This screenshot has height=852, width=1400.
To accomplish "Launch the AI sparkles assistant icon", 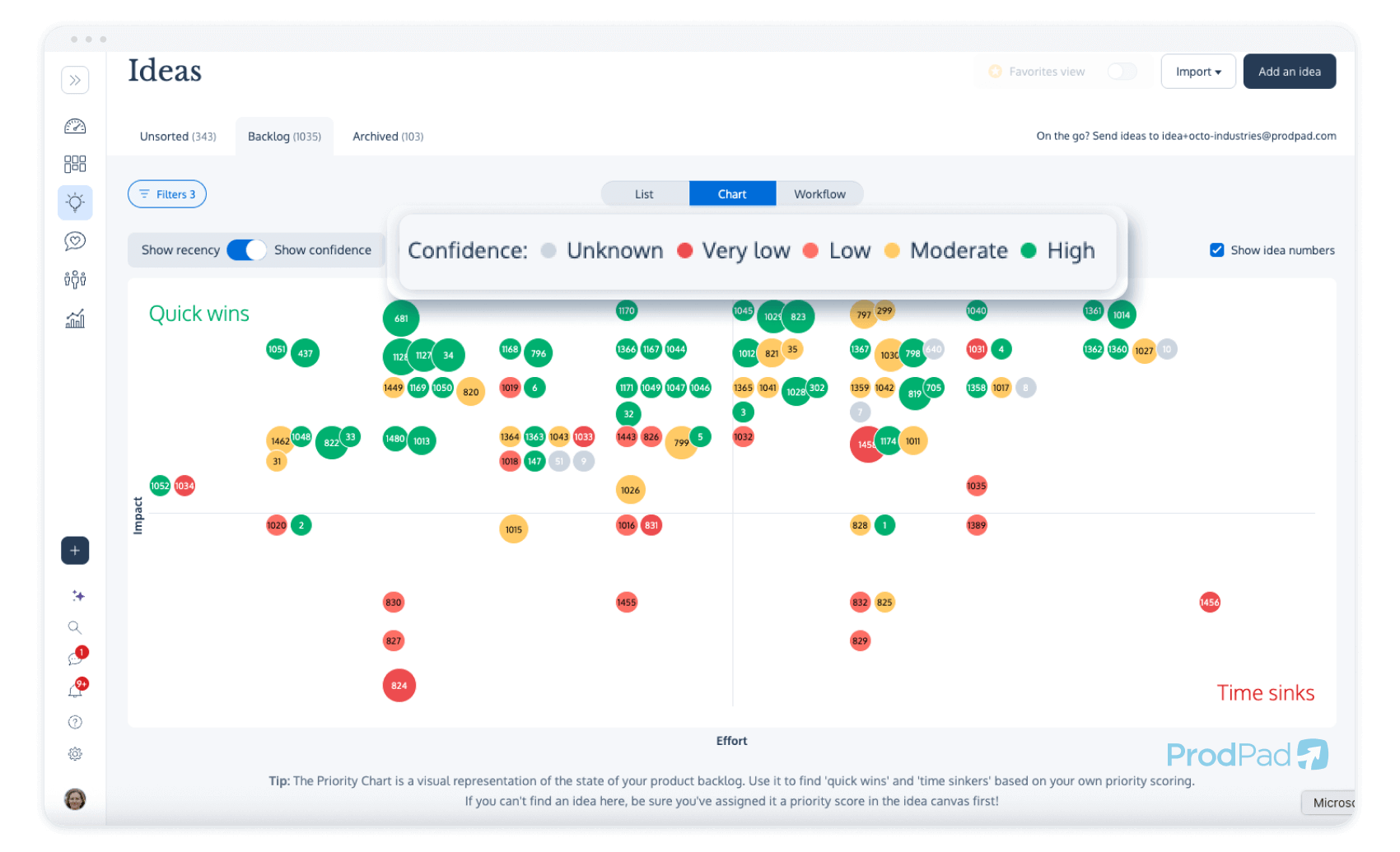I will (75, 595).
